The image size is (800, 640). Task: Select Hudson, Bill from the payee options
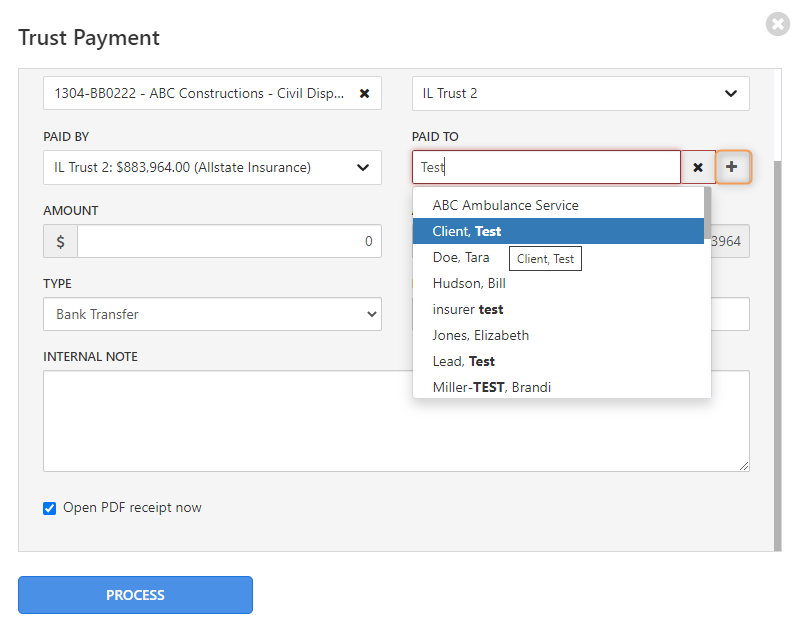pos(470,283)
